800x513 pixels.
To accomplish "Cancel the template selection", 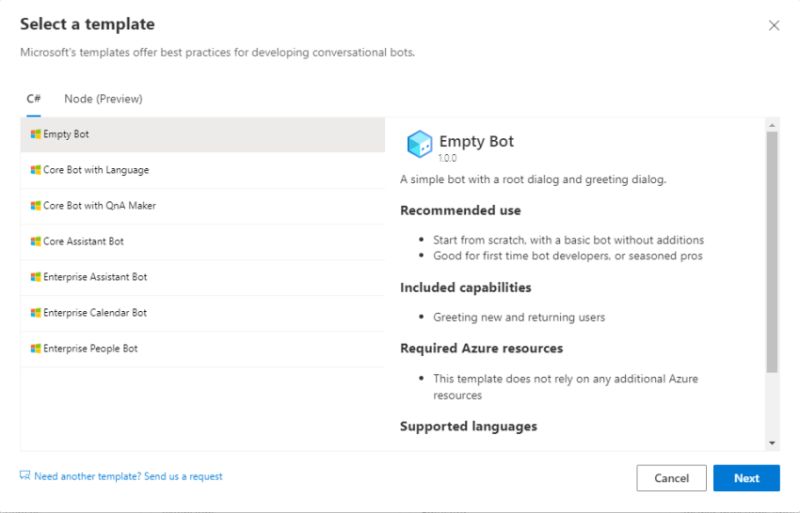I will (x=671, y=478).
